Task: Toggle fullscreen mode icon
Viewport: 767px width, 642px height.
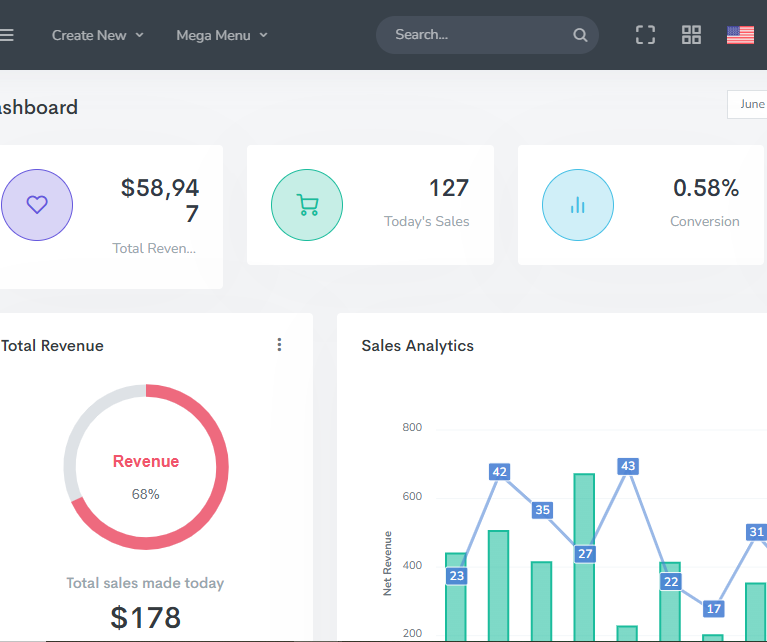Action: (x=645, y=35)
